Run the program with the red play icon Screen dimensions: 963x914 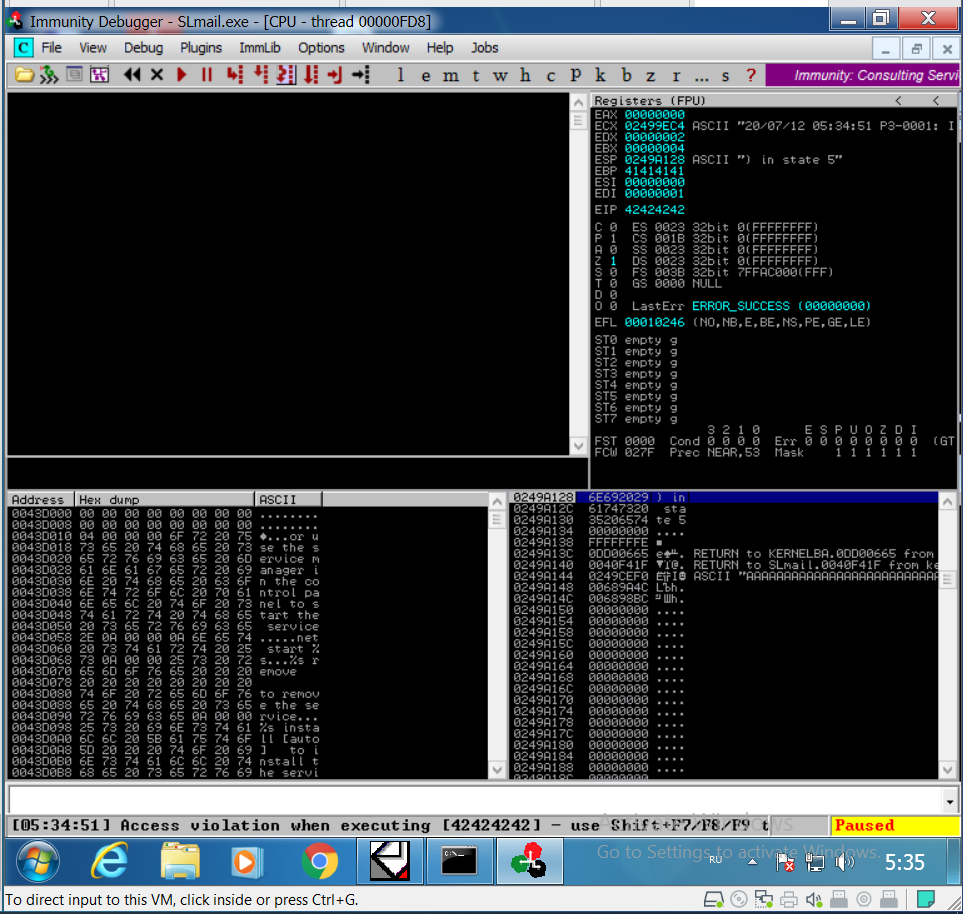tap(181, 75)
